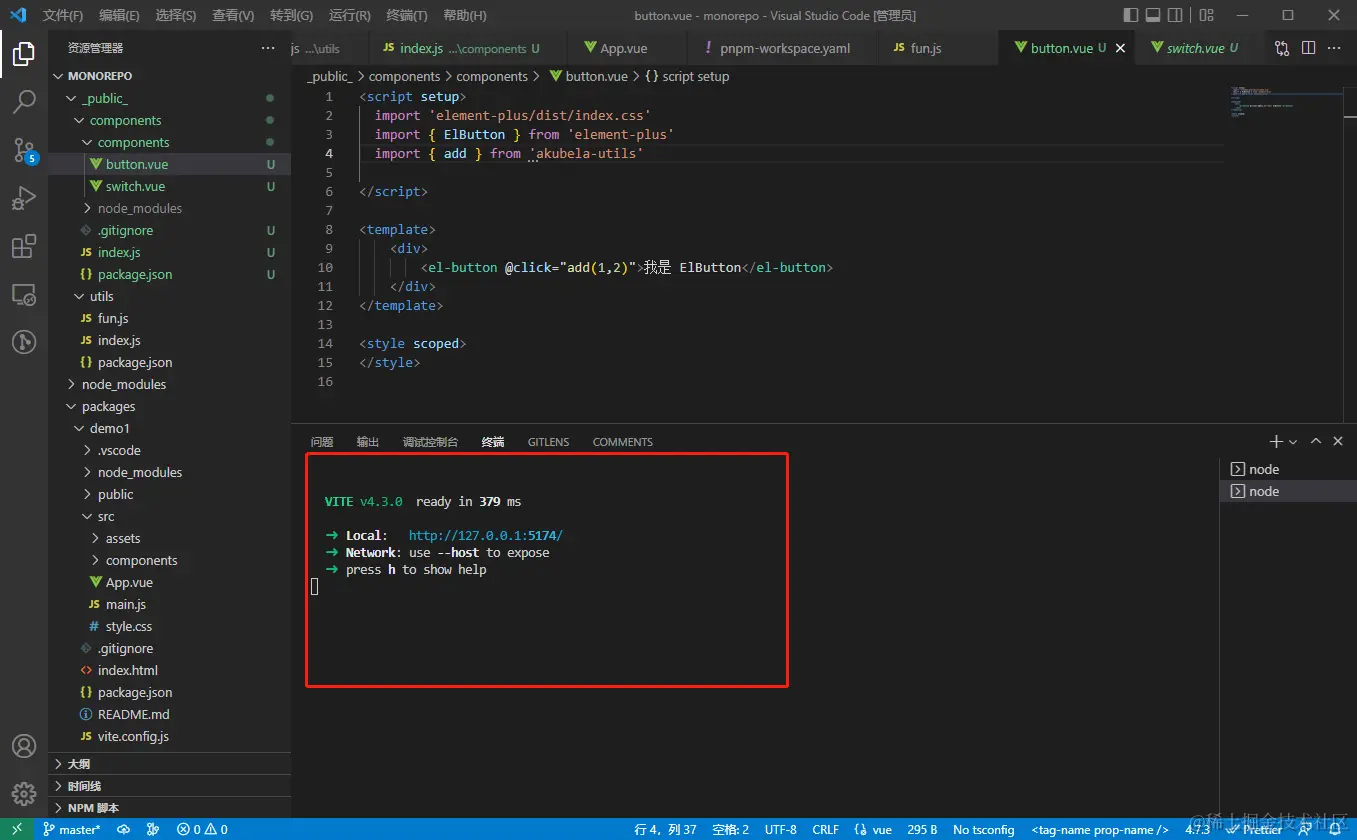
Task: Open vite.config.js in explorer
Action: click(x=132, y=736)
